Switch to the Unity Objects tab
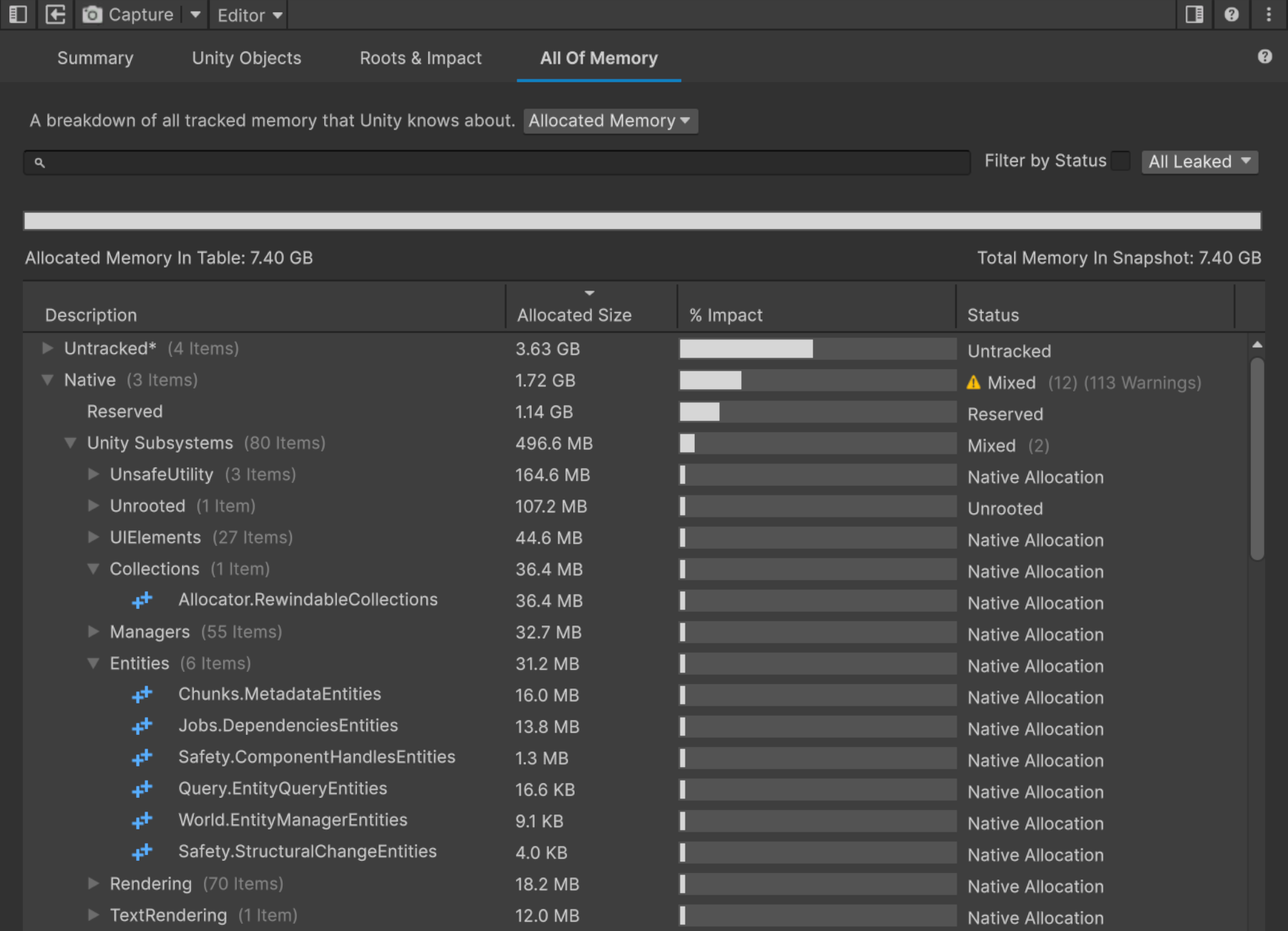This screenshot has height=931, width=1288. click(x=246, y=58)
